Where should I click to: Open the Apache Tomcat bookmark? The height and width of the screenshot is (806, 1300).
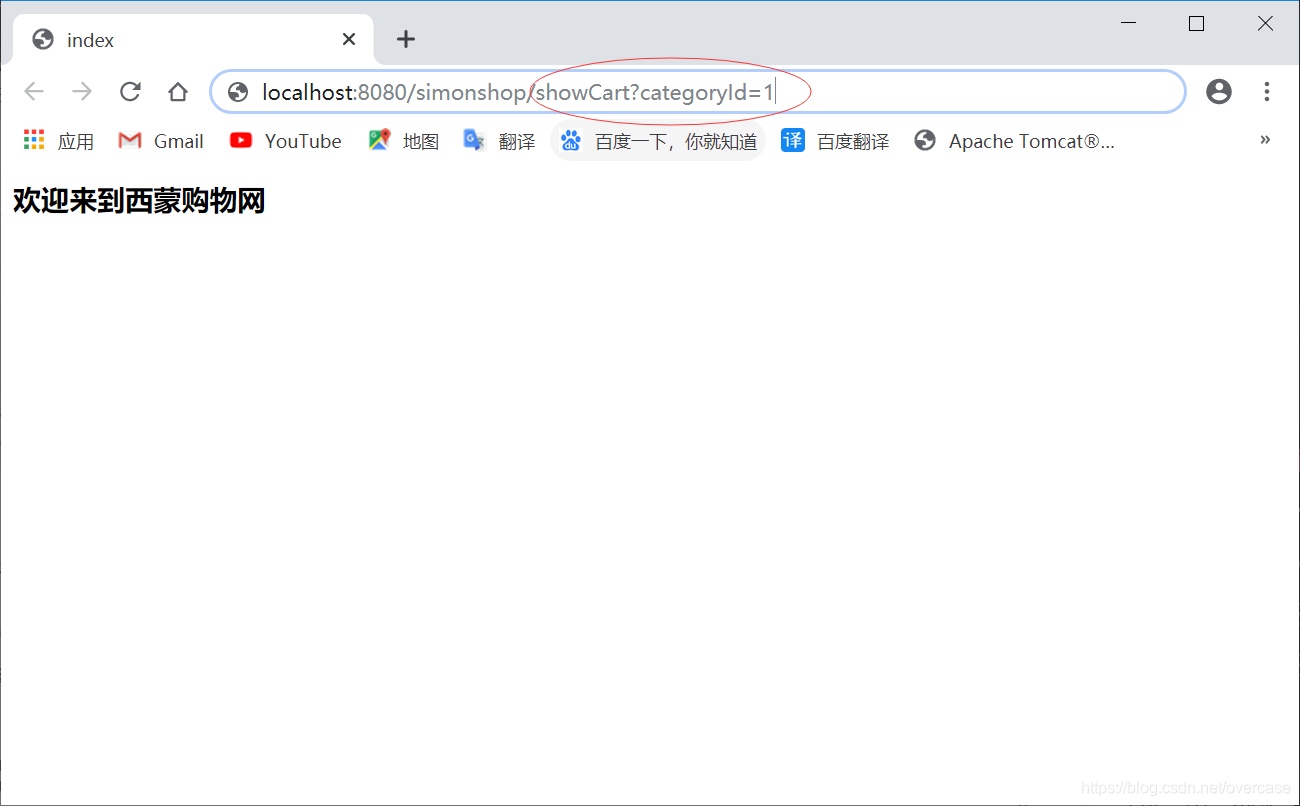point(1015,141)
